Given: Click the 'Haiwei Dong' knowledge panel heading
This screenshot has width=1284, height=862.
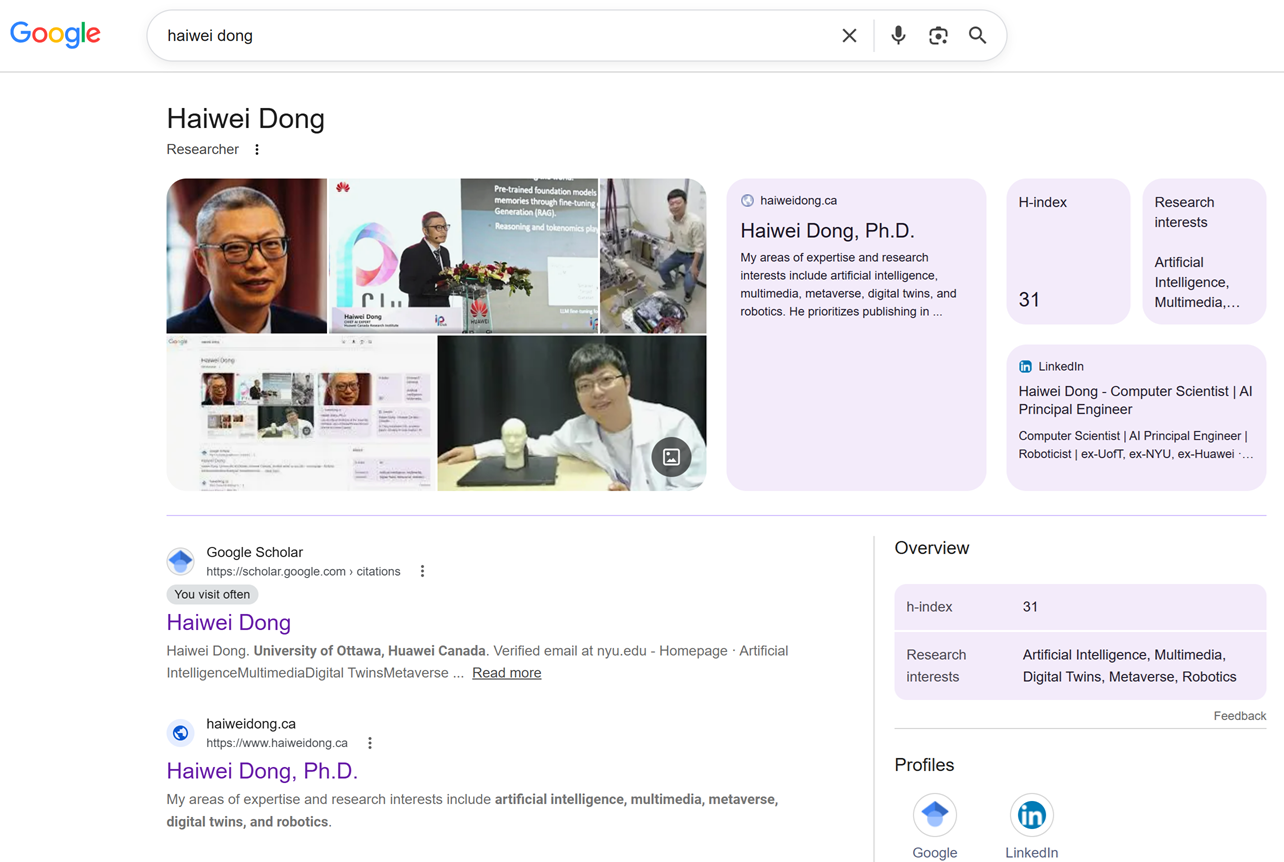Looking at the screenshot, I should [246, 119].
